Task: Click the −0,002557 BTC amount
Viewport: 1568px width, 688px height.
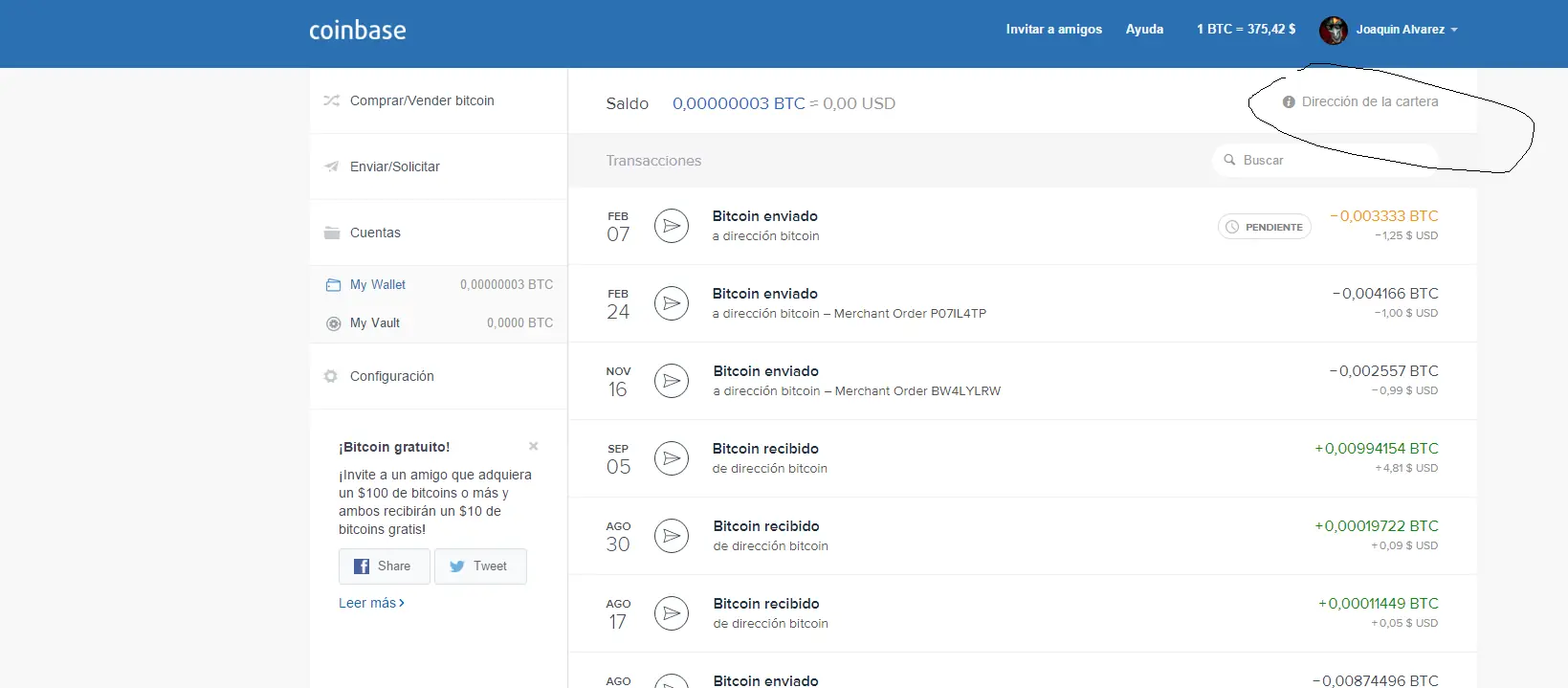Action: [1383, 371]
